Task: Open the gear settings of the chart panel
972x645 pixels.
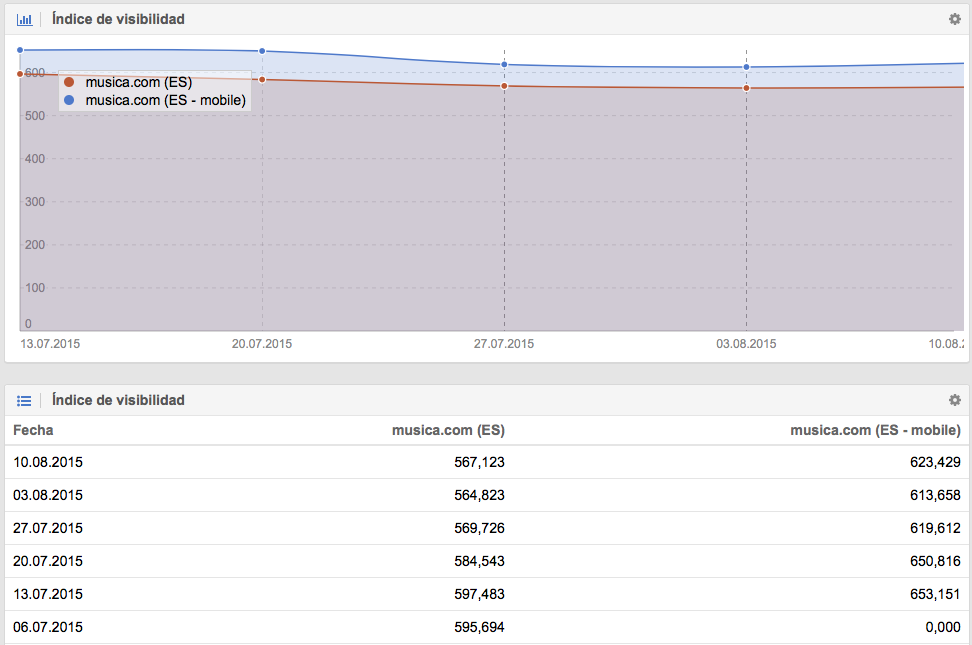Action: pyautogui.click(x=954, y=19)
